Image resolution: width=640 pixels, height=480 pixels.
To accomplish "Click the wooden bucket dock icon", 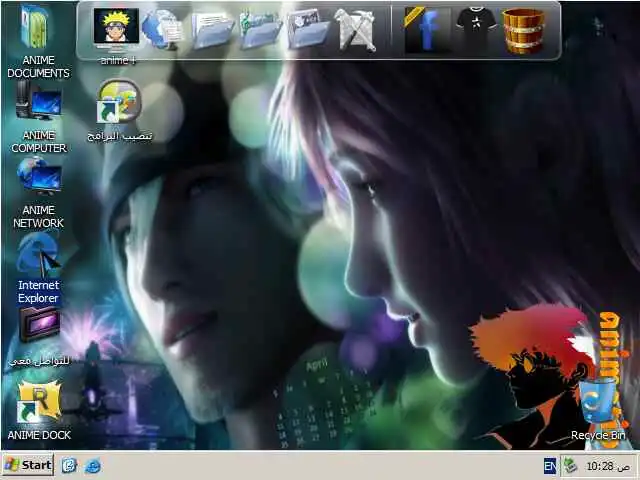I will [524, 31].
